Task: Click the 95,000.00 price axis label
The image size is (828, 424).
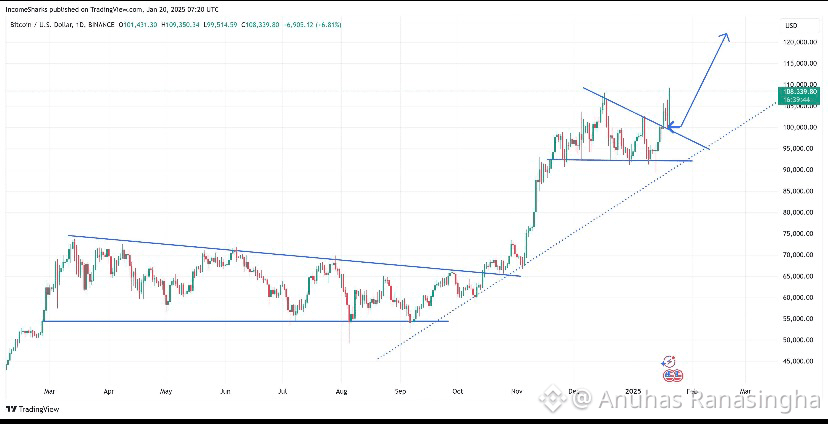Action: point(798,149)
